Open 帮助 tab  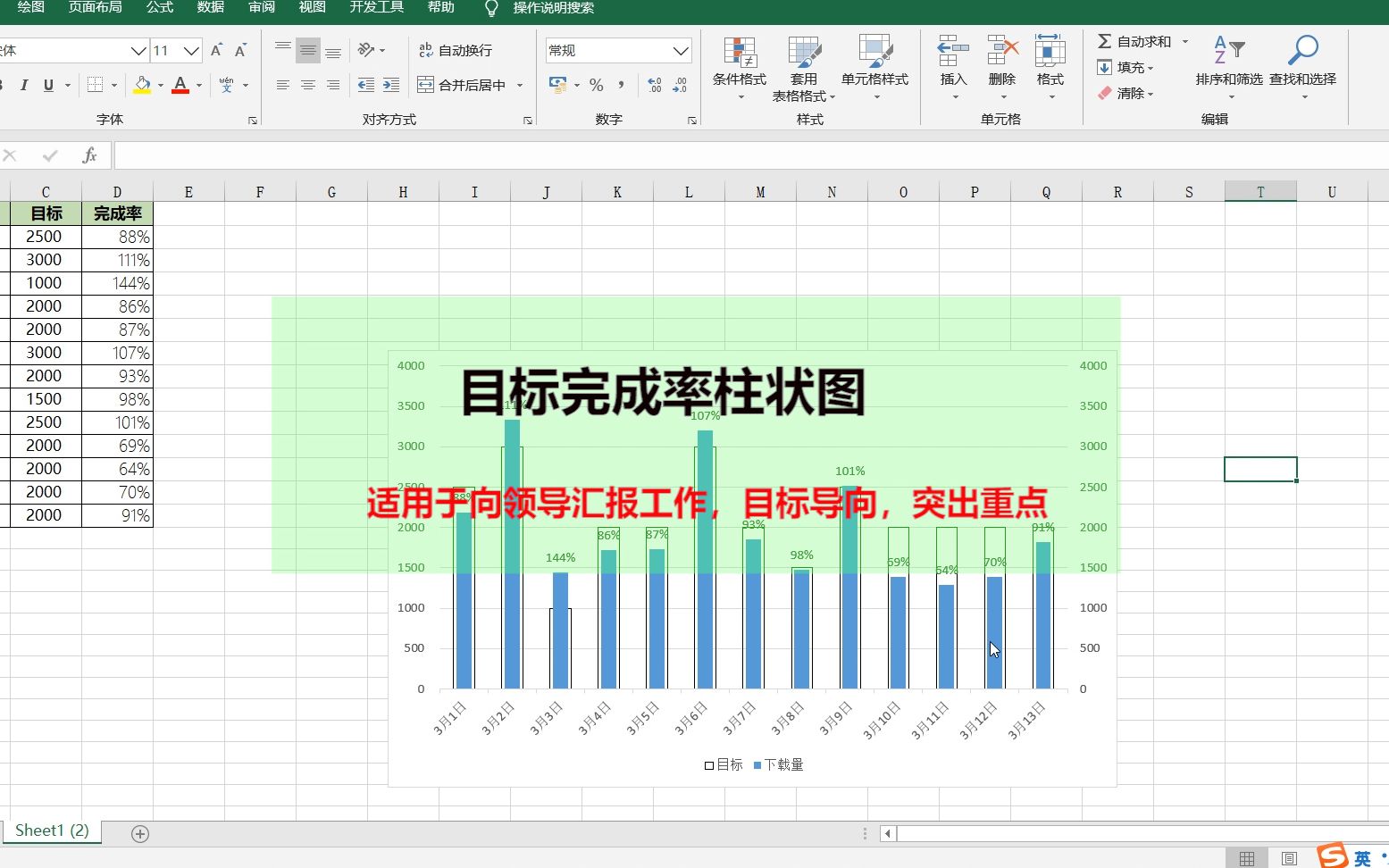tap(441, 7)
